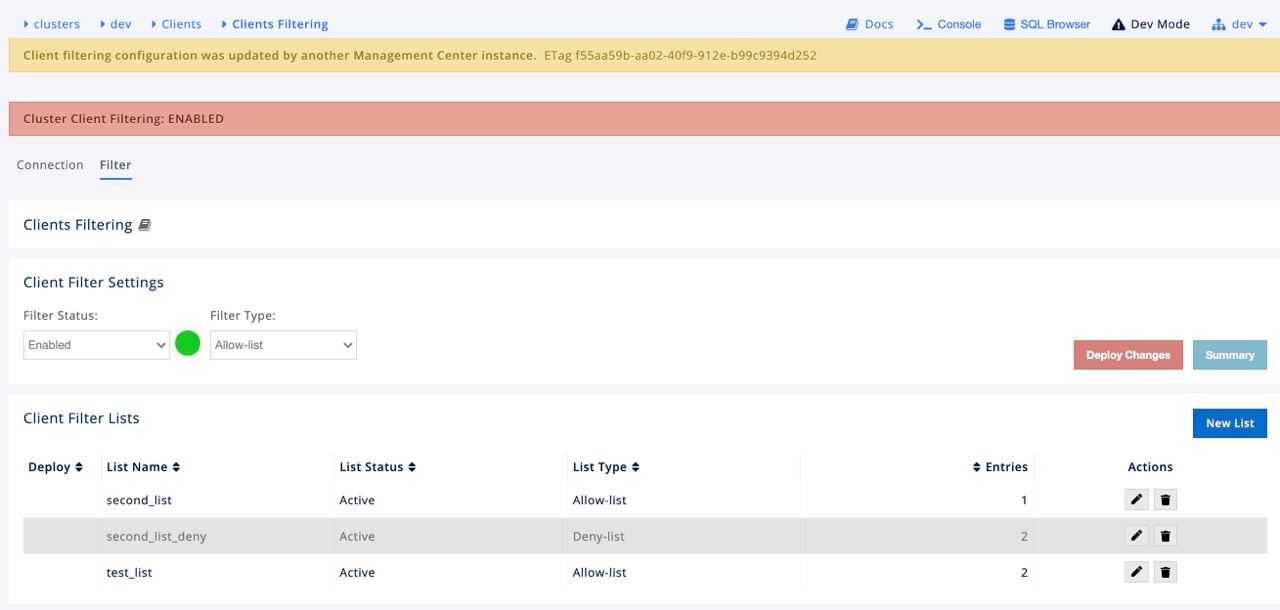Image resolution: width=1280 pixels, height=610 pixels.
Task: Edit second_list_deny with the pencil icon
Action: click(1136, 536)
